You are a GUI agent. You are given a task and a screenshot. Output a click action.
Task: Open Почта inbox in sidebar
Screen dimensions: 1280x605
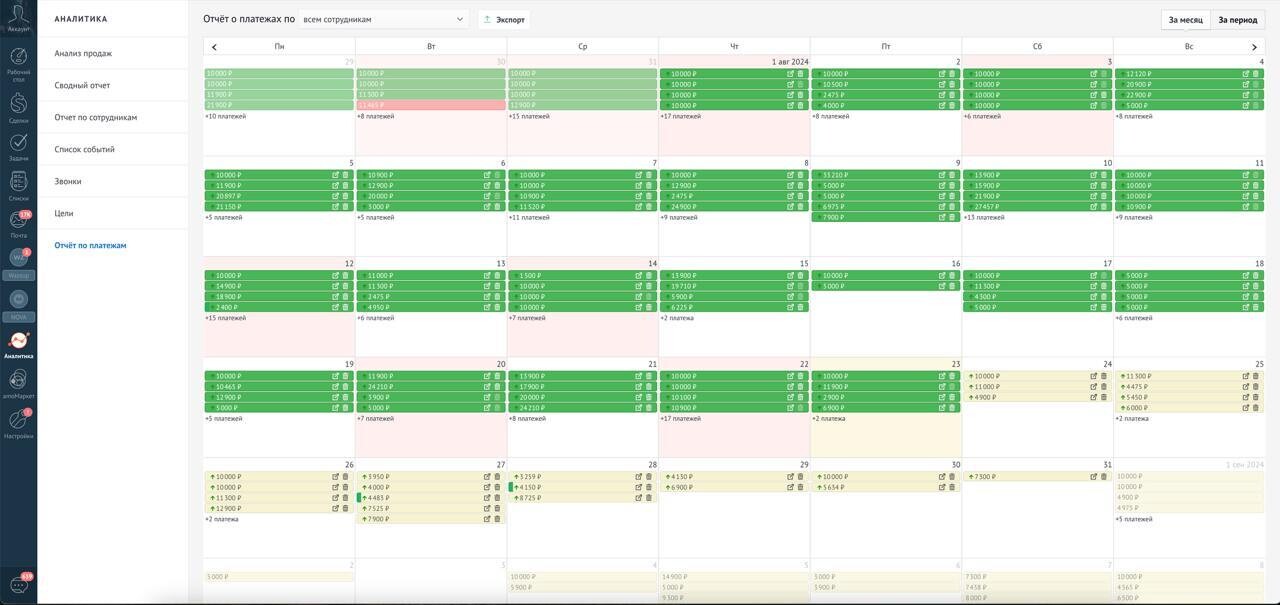coord(18,225)
